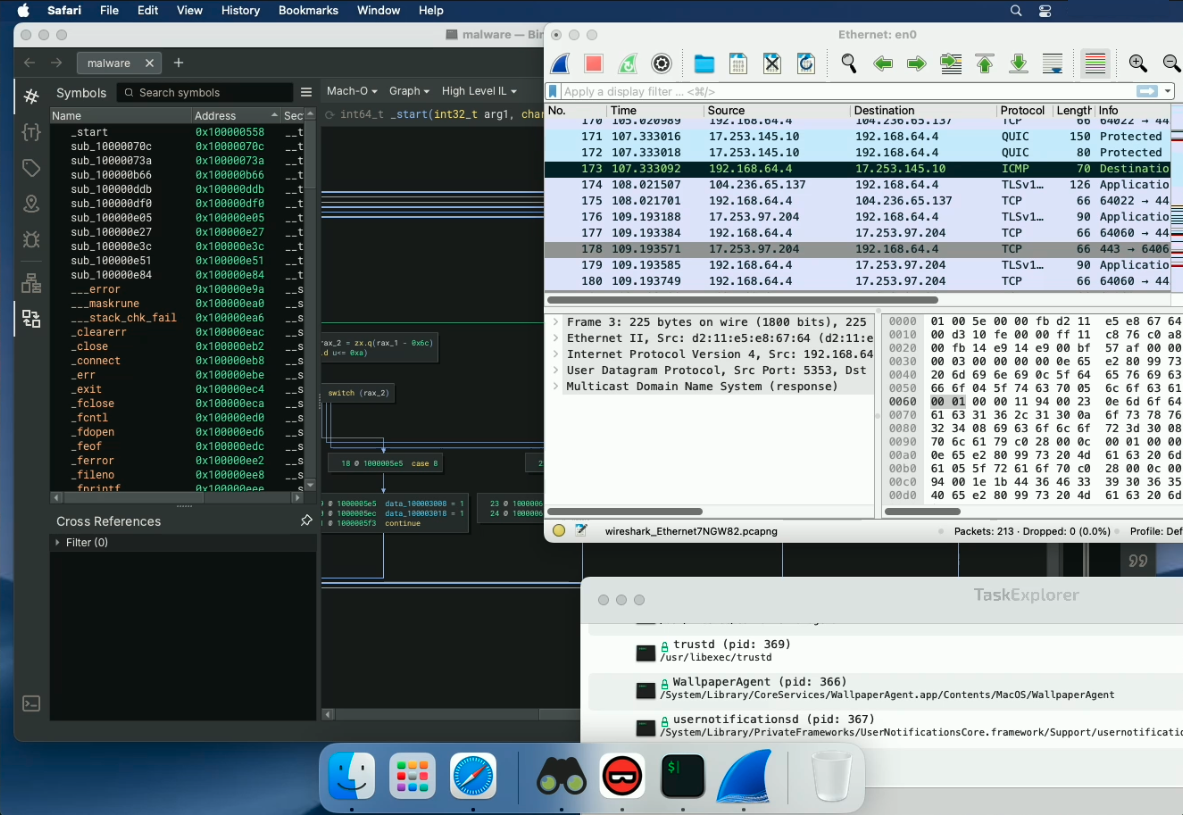Viewport: 1183px width, 815px height.
Task: Pin the Cross References panel
Action: coord(308,521)
